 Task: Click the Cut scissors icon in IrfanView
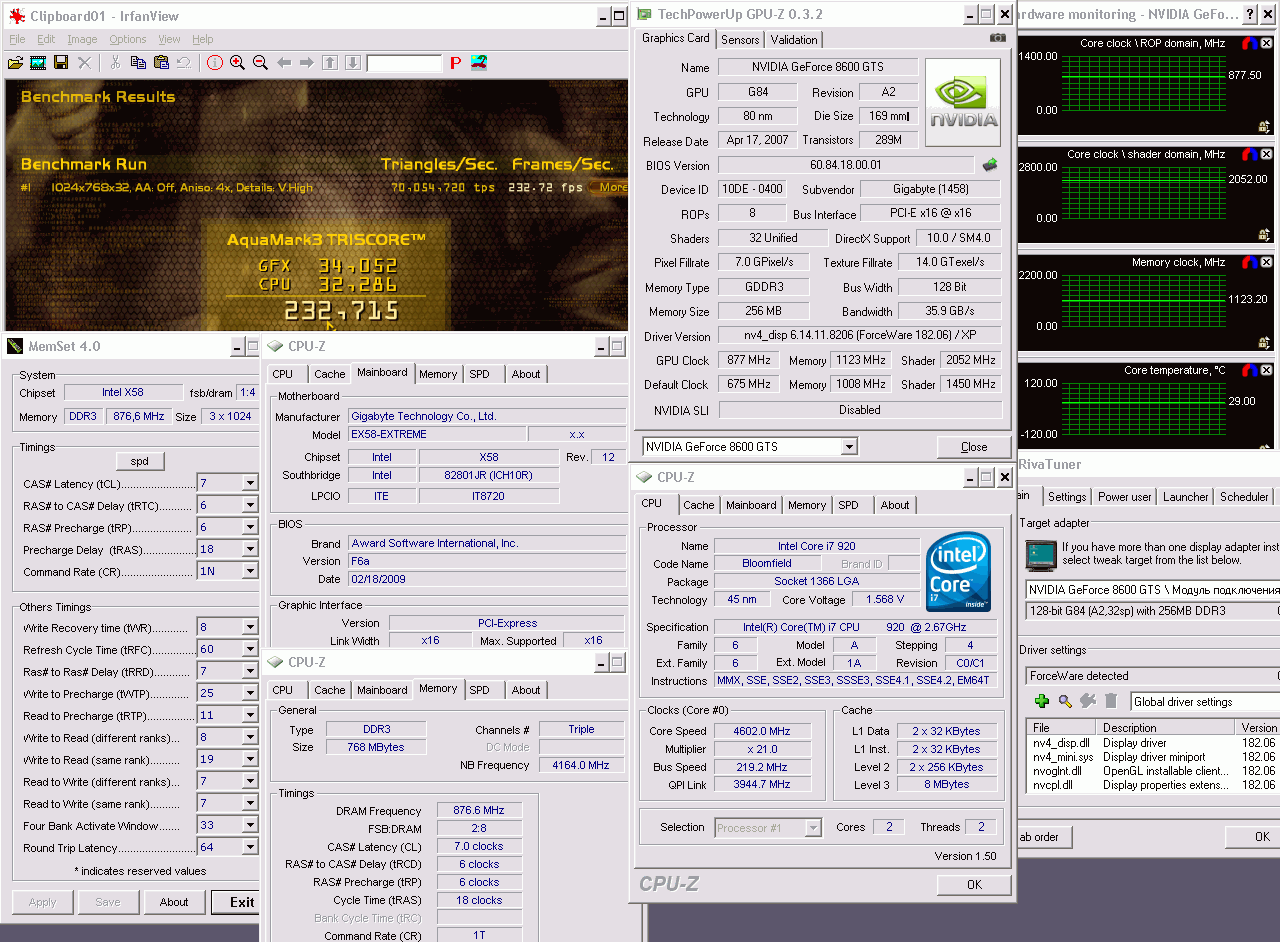click(115, 62)
